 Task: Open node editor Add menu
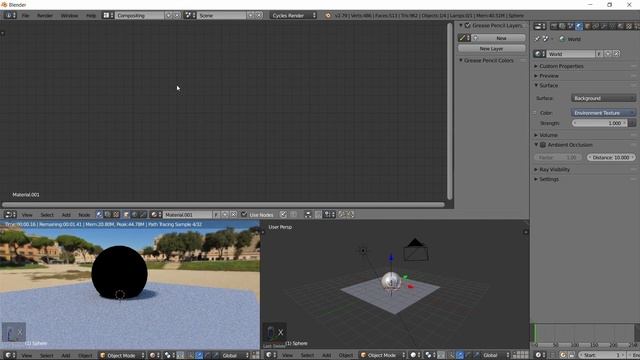click(x=66, y=215)
